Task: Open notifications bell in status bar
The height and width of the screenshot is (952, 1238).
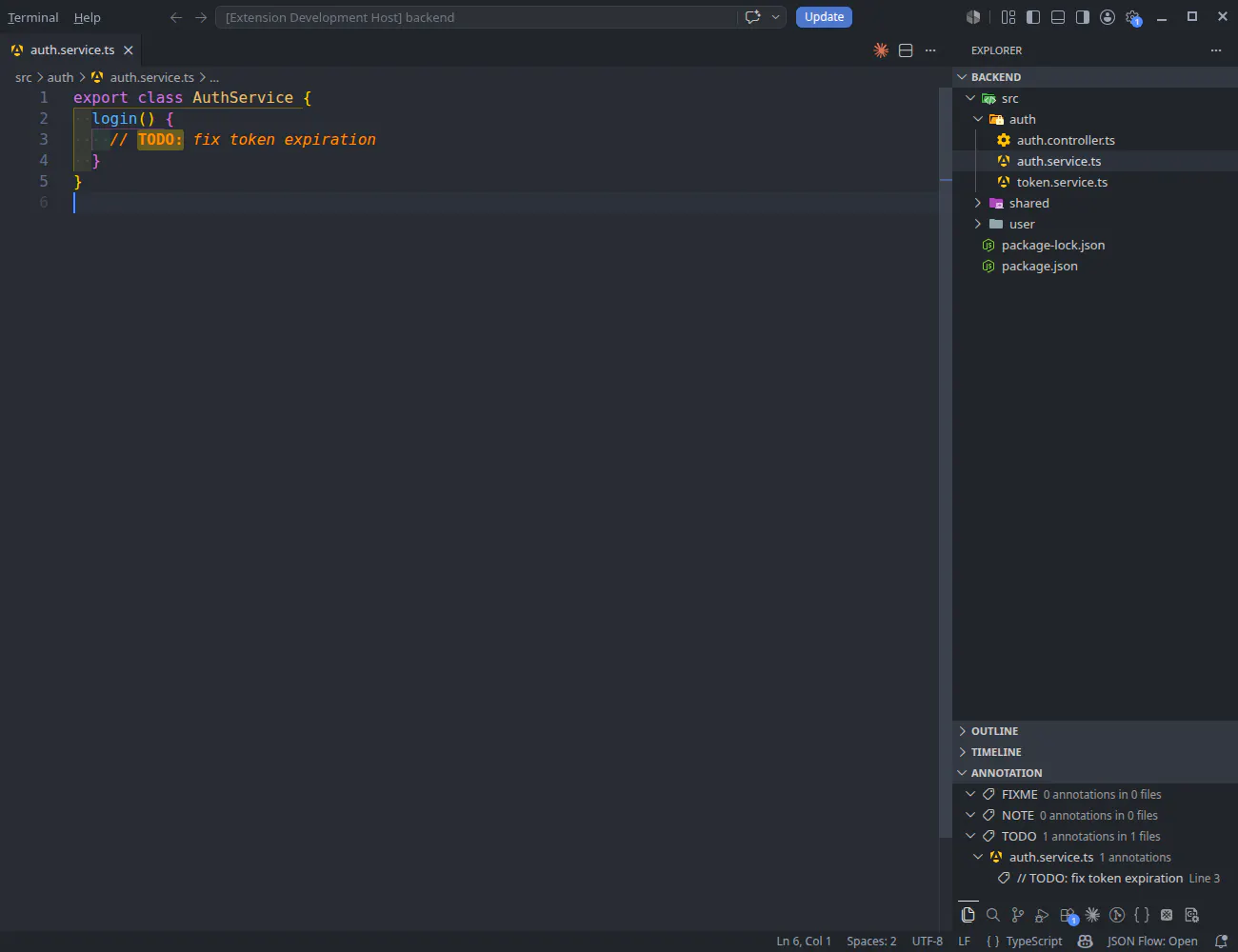Action: coord(1221,941)
